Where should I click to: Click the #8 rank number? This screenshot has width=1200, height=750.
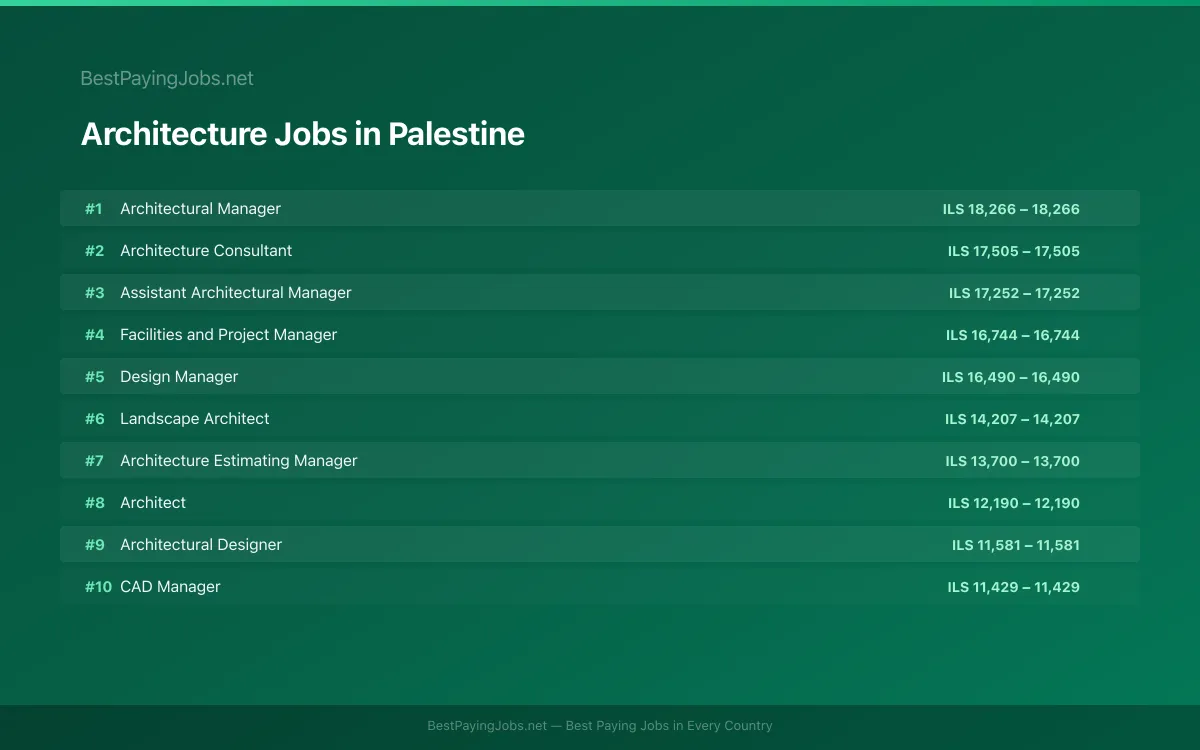tap(94, 503)
